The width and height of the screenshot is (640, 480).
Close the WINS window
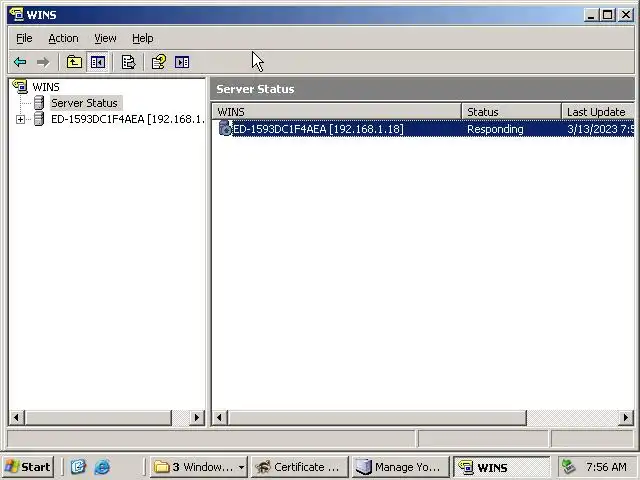[x=625, y=15]
